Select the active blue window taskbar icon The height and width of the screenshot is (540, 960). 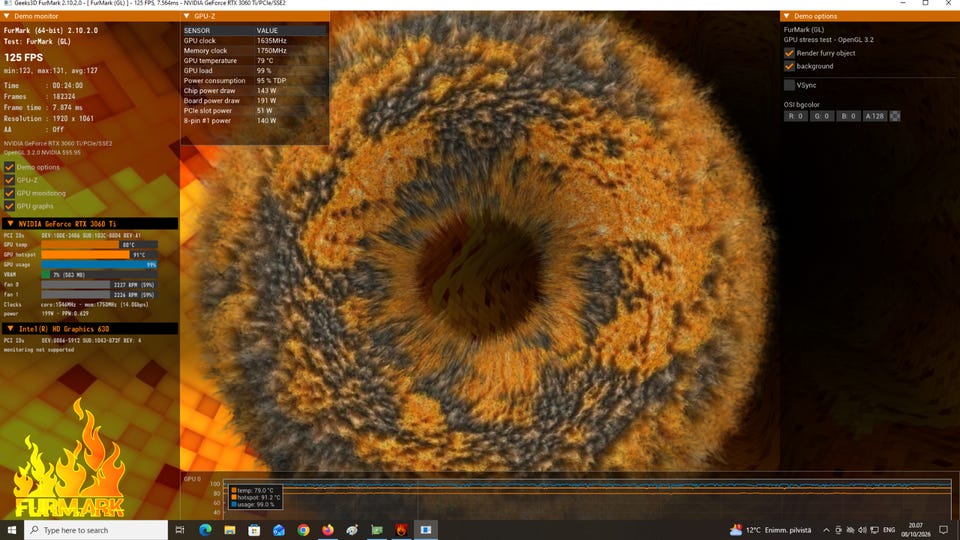point(426,530)
